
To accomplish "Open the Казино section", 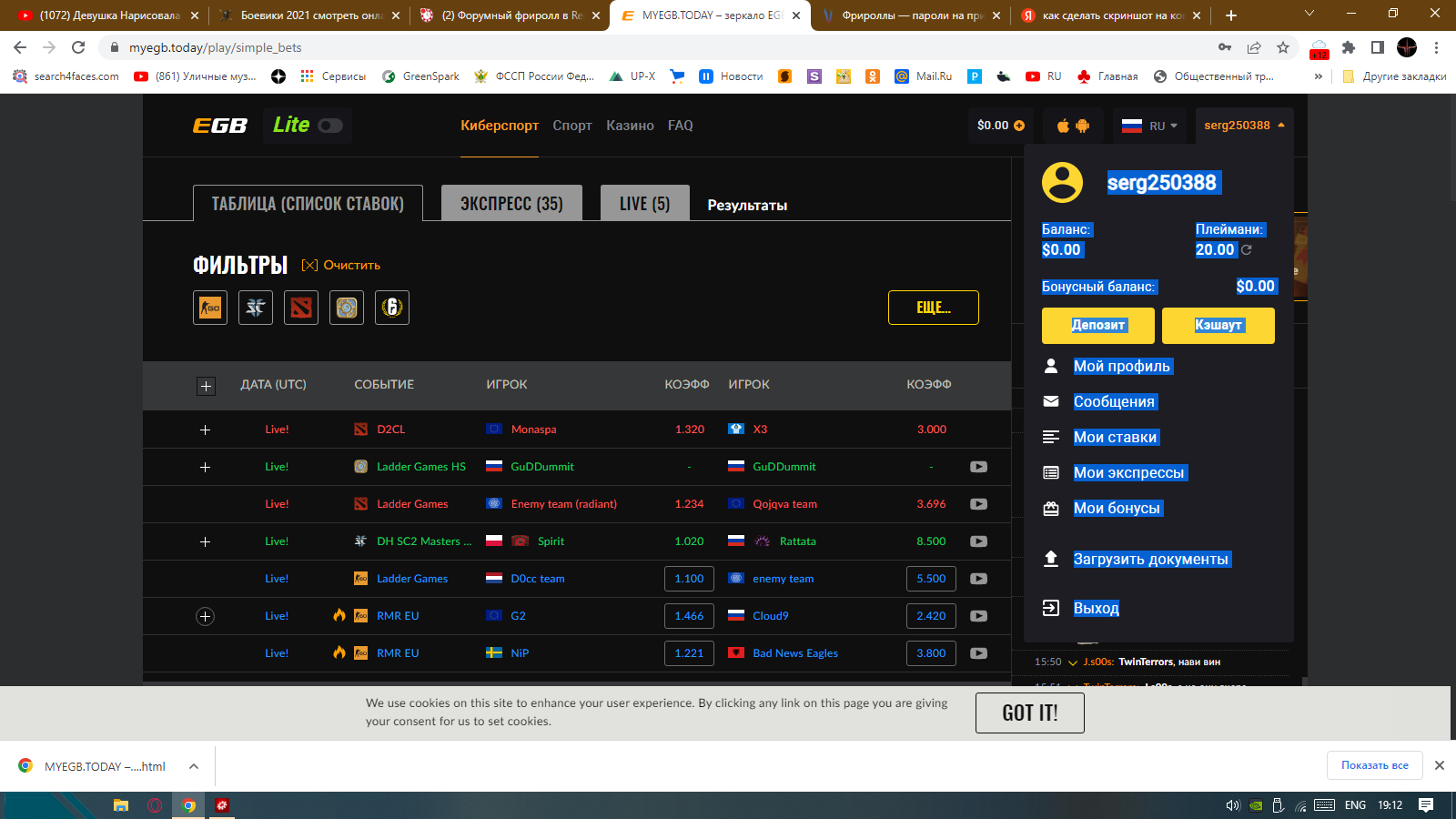I will 630,126.
